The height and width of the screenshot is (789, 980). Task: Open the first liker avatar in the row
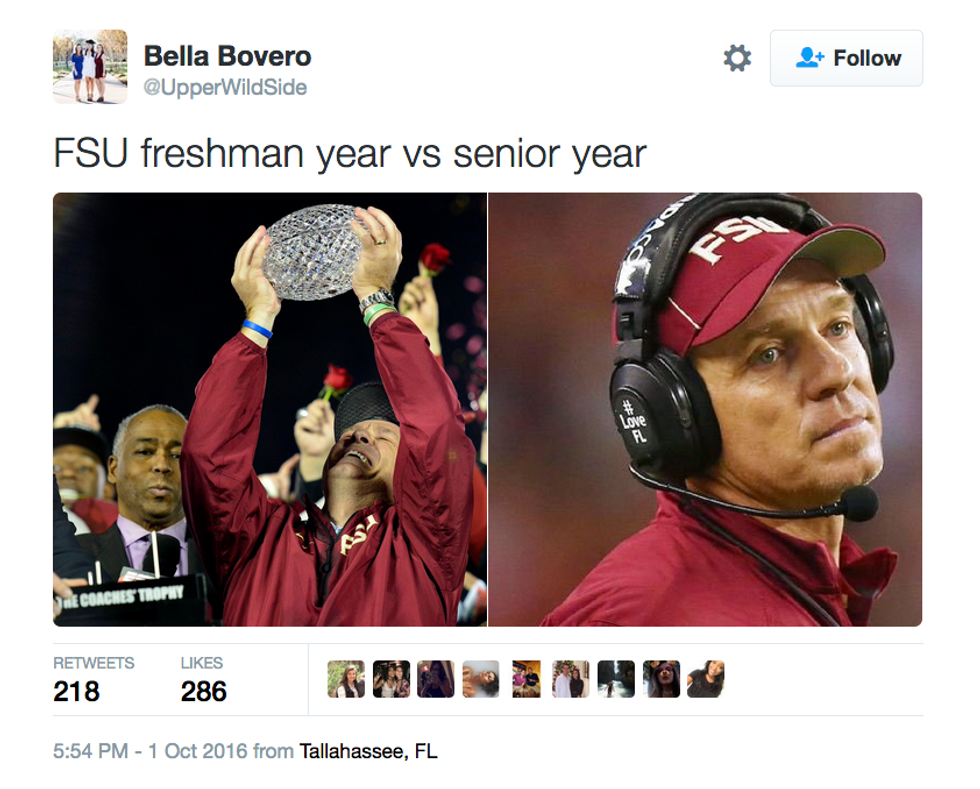point(346,679)
